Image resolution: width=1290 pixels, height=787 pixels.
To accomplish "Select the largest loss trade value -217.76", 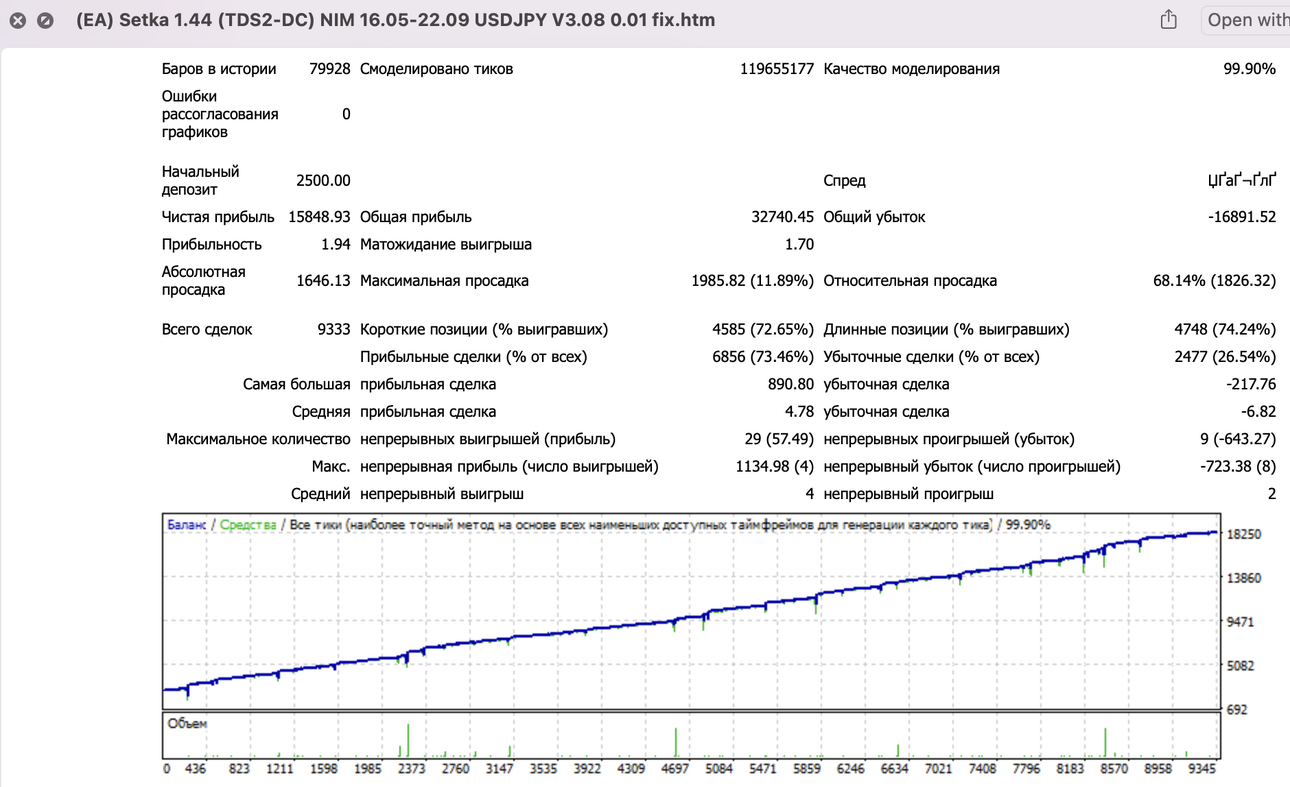I will pyautogui.click(x=1252, y=384).
